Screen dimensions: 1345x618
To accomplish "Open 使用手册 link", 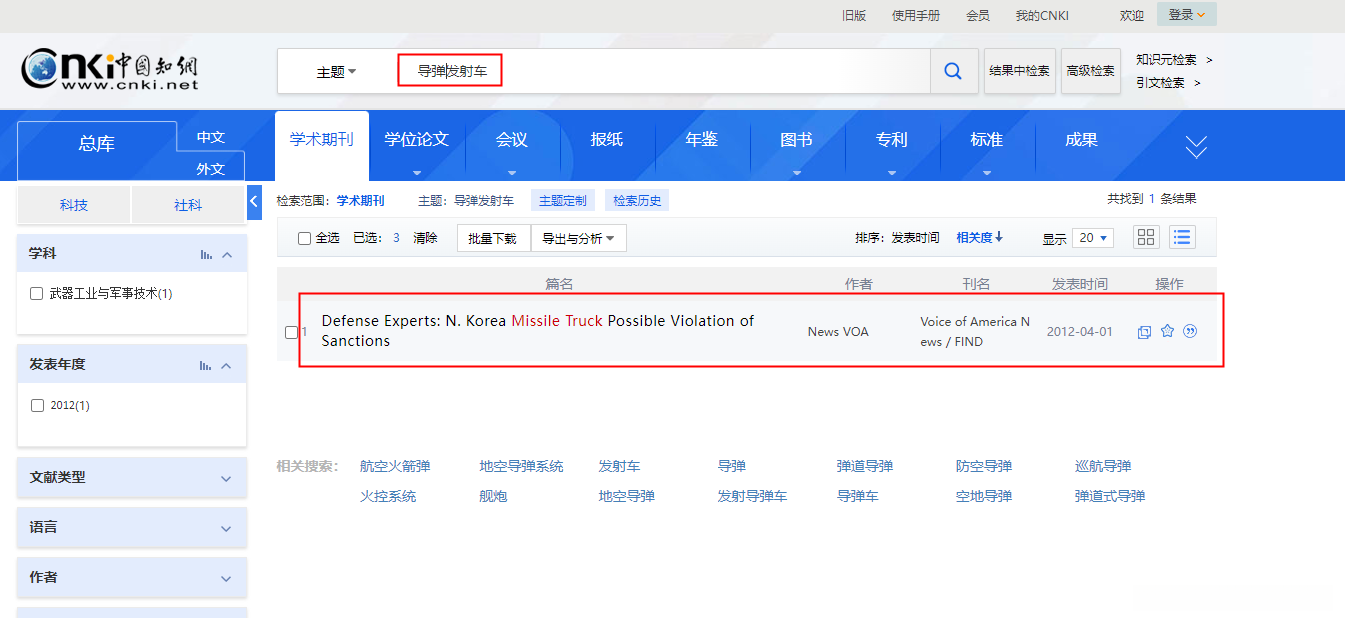I will point(916,15).
